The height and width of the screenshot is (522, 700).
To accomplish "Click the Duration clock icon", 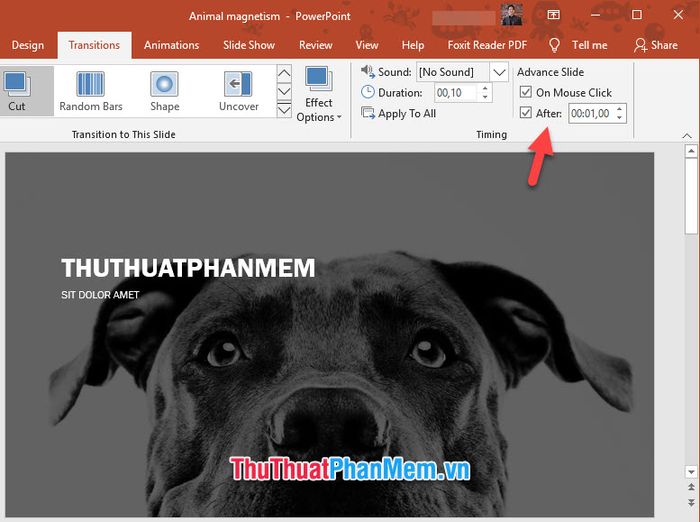I will [367, 92].
